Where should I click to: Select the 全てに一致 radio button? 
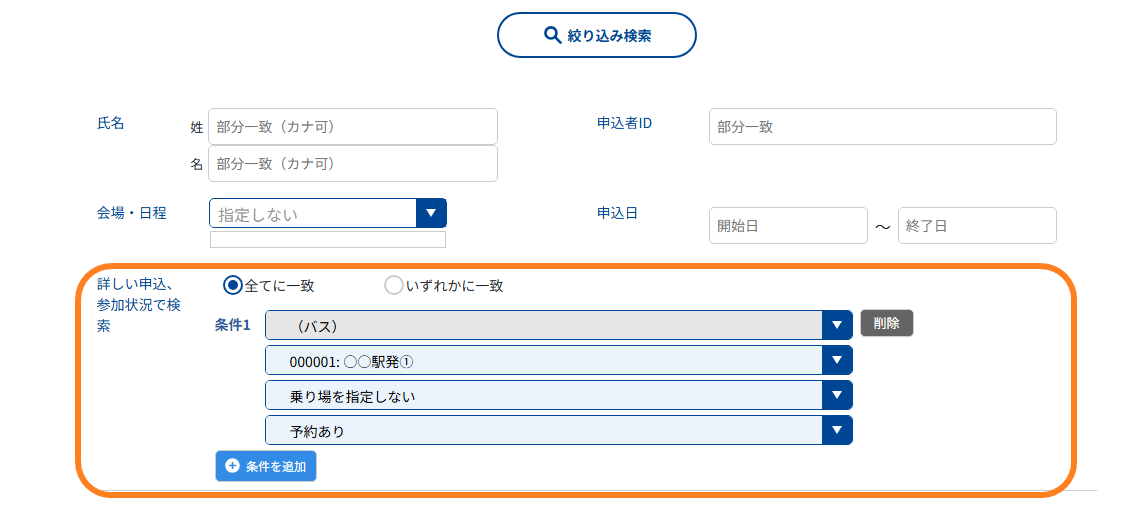tap(232, 285)
